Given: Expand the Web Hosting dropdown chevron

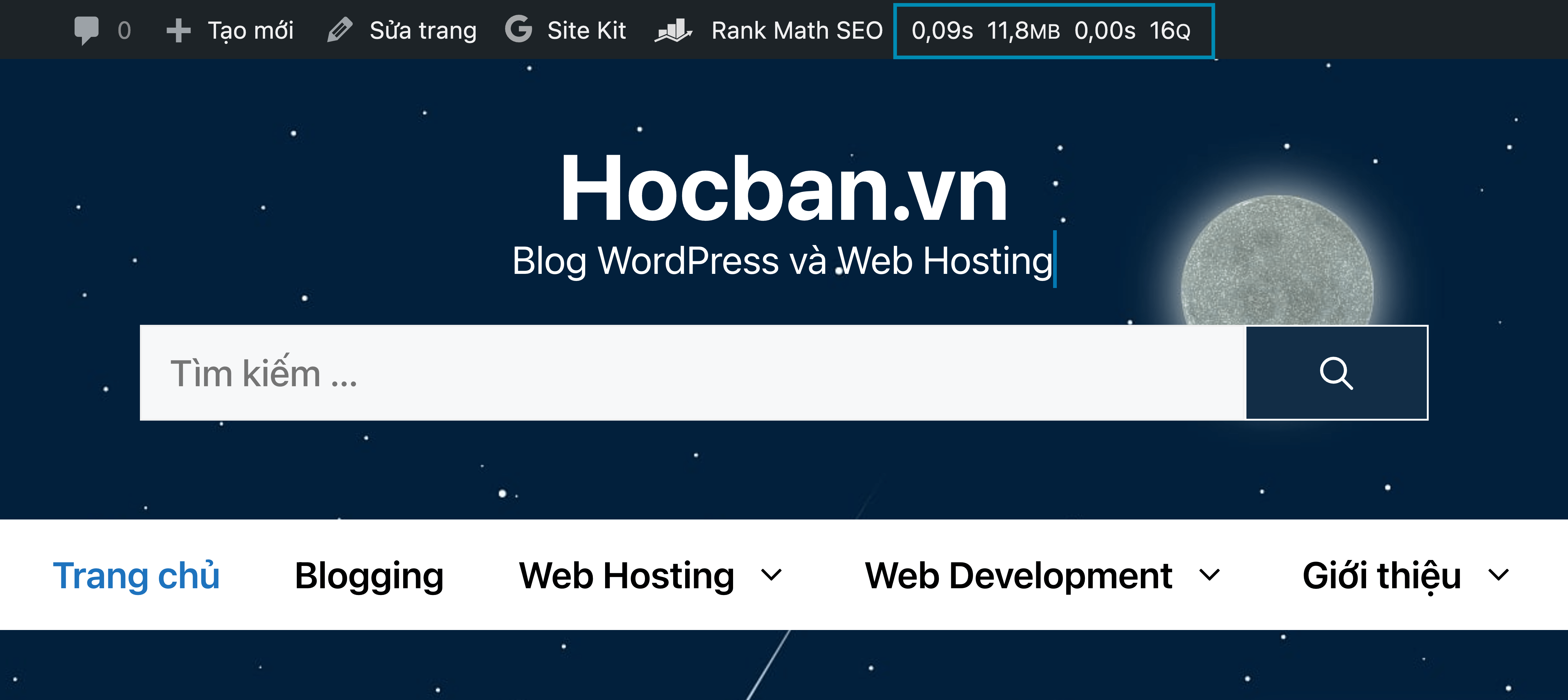Looking at the screenshot, I should pyautogui.click(x=770, y=575).
